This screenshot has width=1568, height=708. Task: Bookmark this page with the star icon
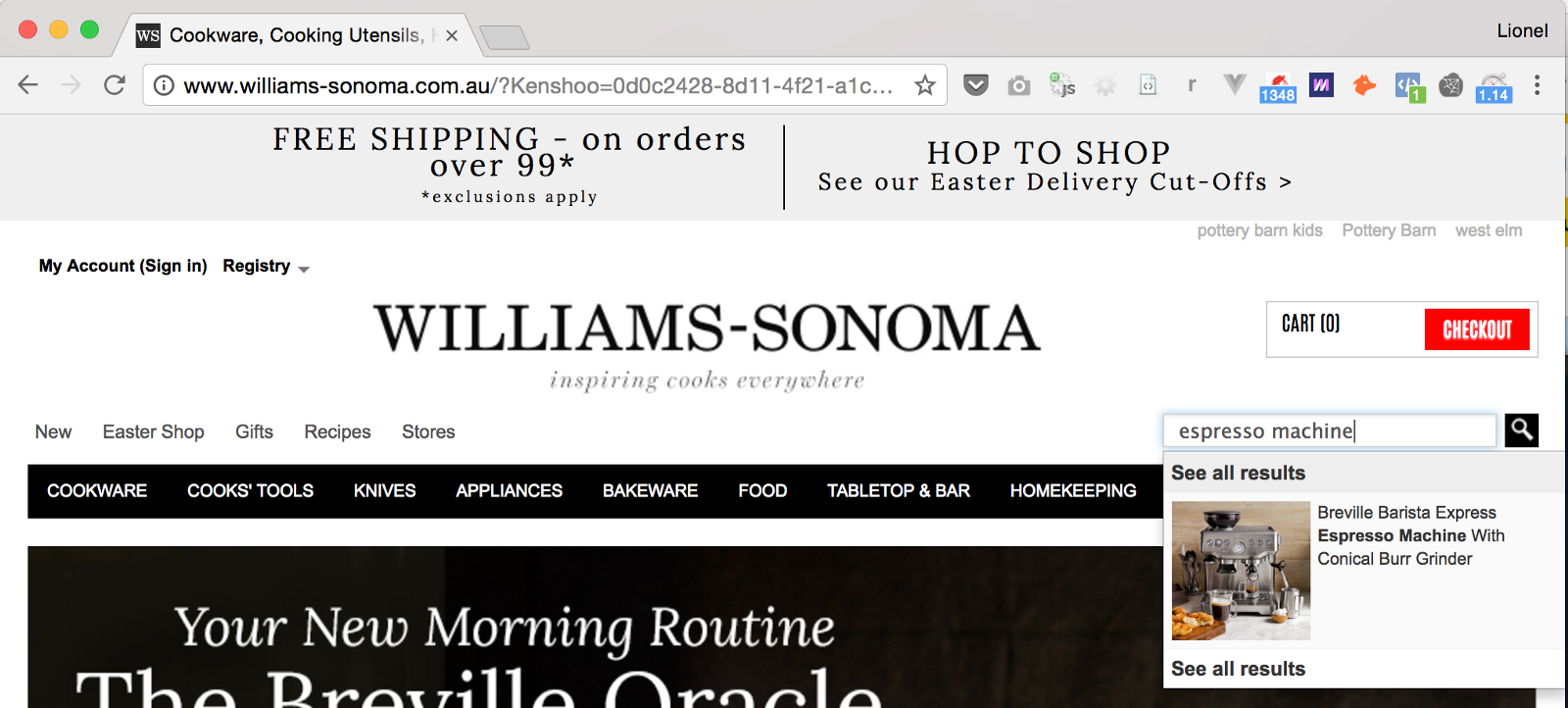tap(924, 85)
